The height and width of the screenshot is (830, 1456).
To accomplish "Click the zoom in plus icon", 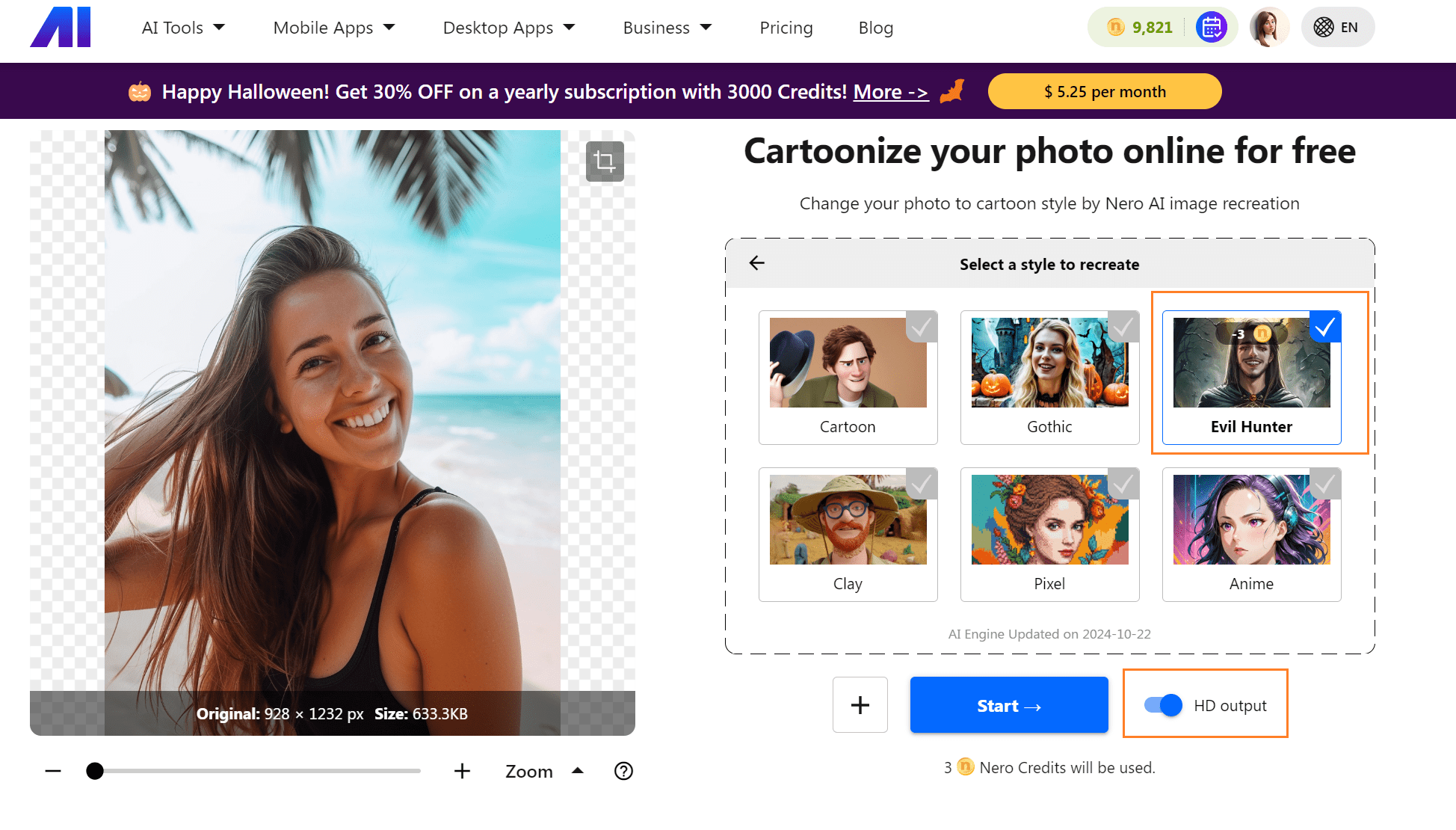I will point(462,771).
